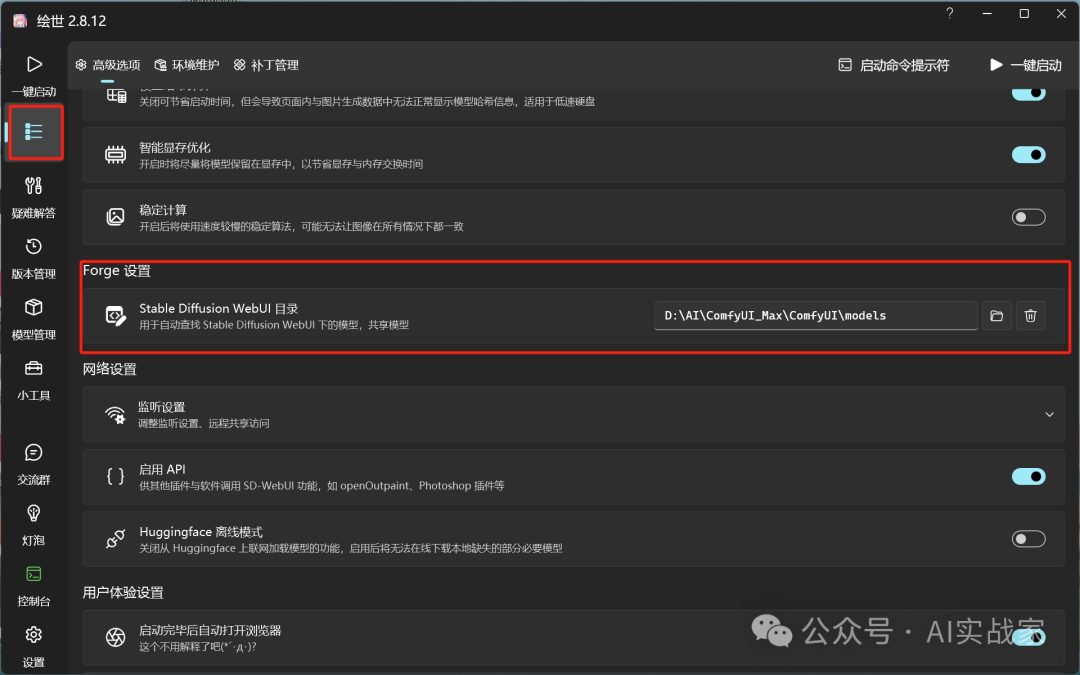Click the Huggingface 离线模式 plug icon
This screenshot has height=675, width=1080.
(115, 539)
